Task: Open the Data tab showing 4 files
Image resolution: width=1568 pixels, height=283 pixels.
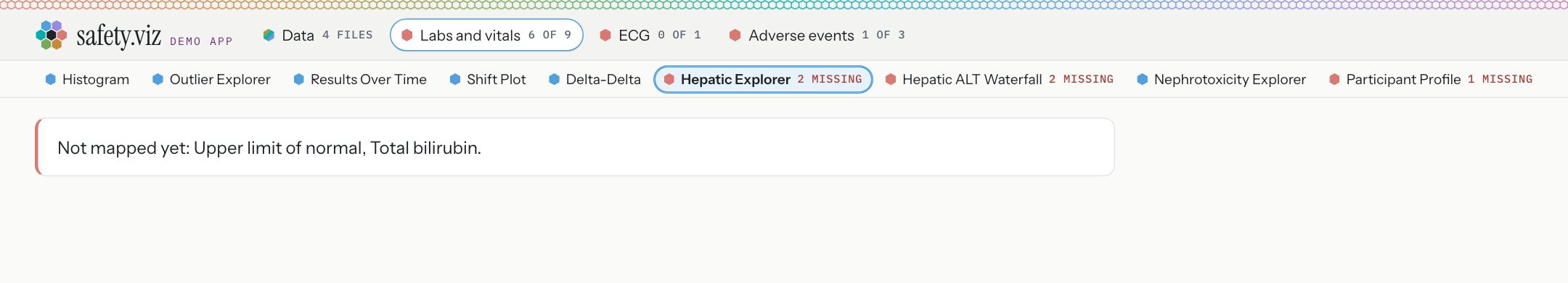Action: [317, 35]
